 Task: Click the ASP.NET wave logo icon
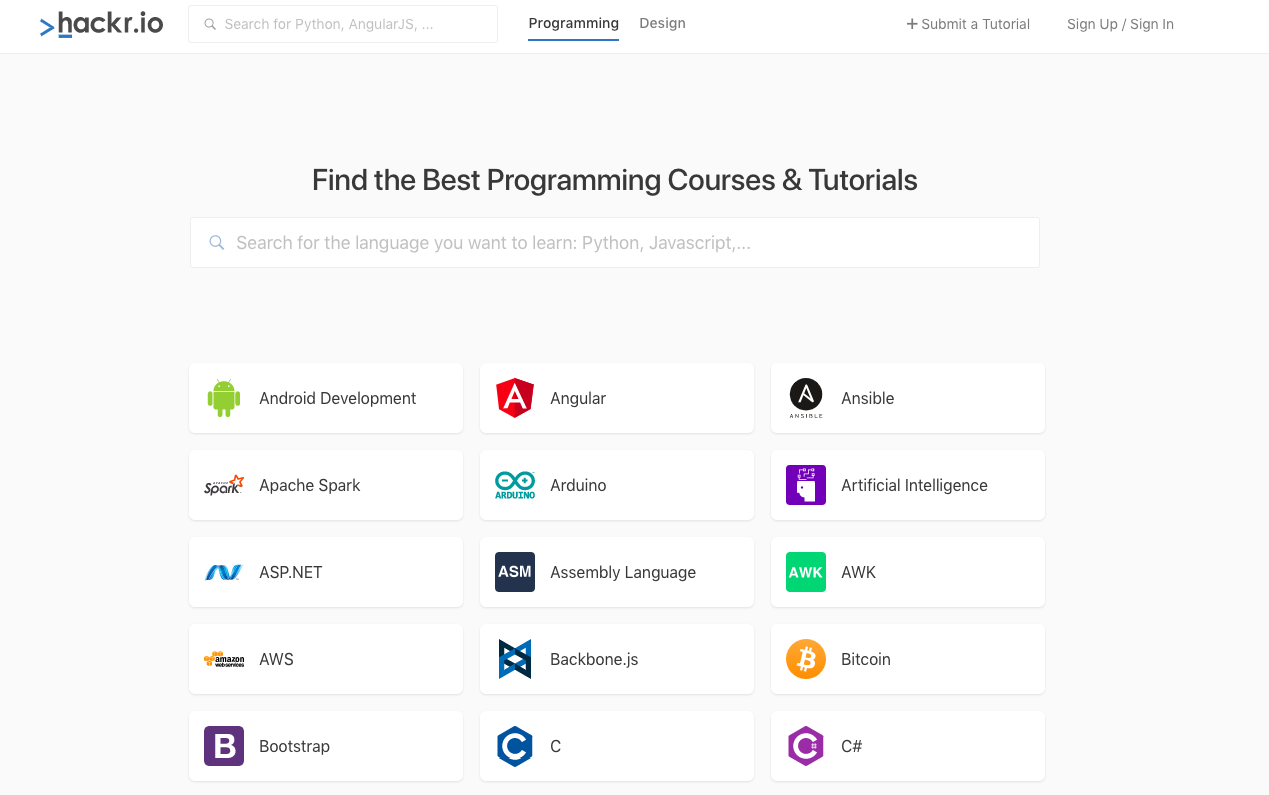224,572
